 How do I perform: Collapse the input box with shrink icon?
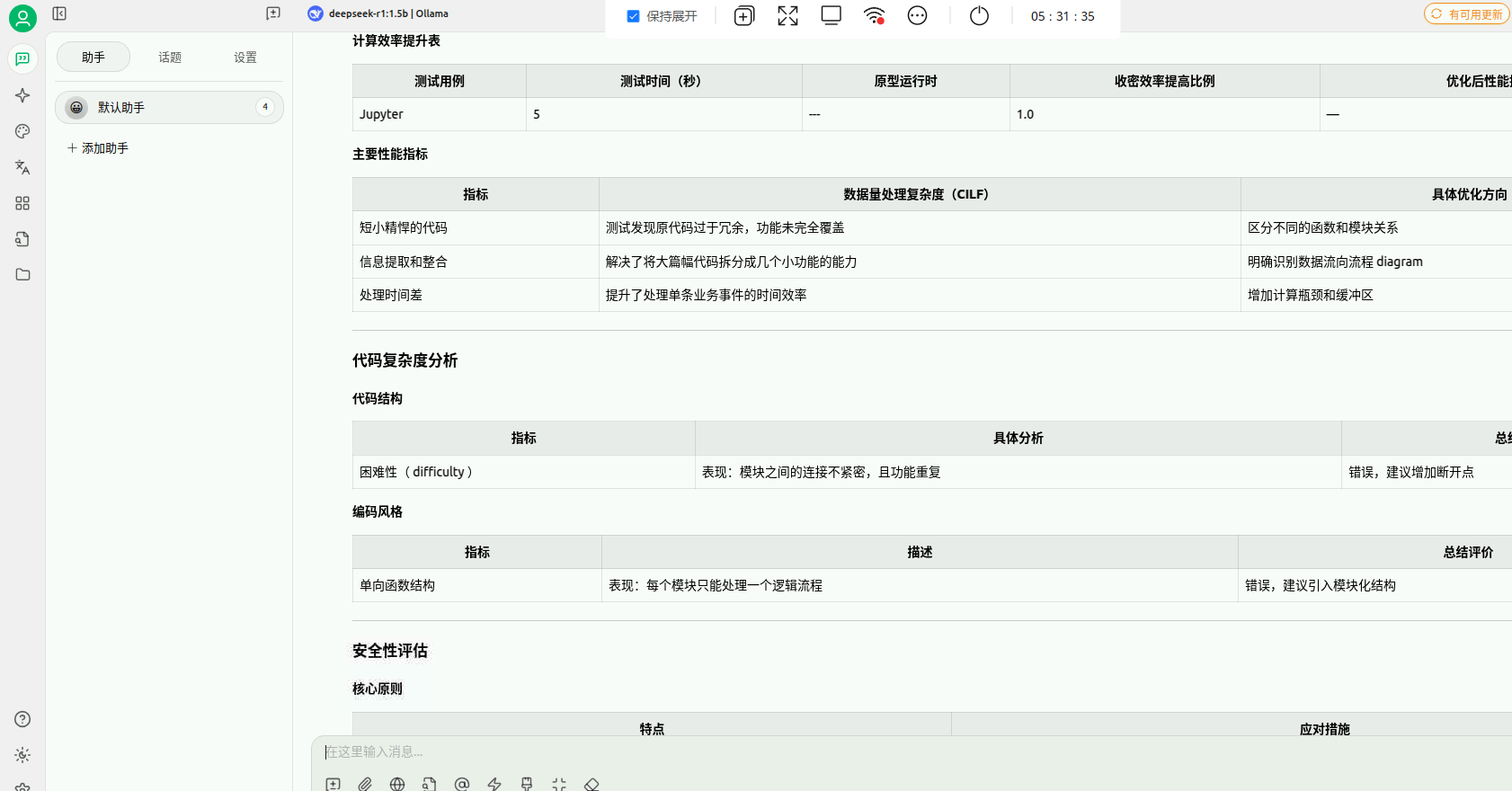(x=559, y=784)
